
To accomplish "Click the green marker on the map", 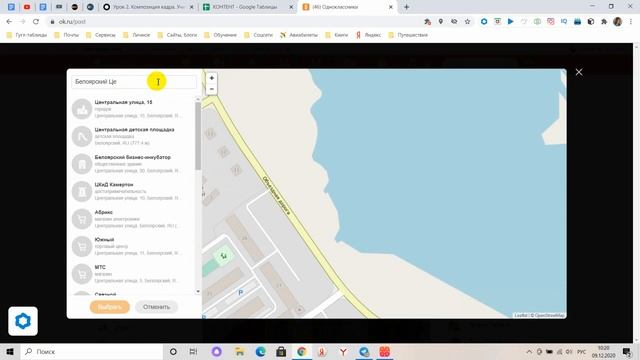I will pyautogui.click(x=224, y=256).
